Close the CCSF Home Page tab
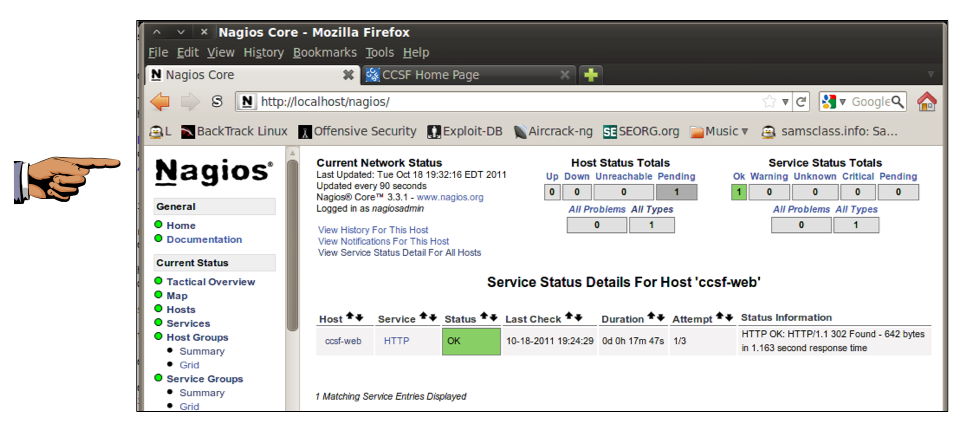Image resolution: width=963 pixels, height=428 pixels. [565, 75]
